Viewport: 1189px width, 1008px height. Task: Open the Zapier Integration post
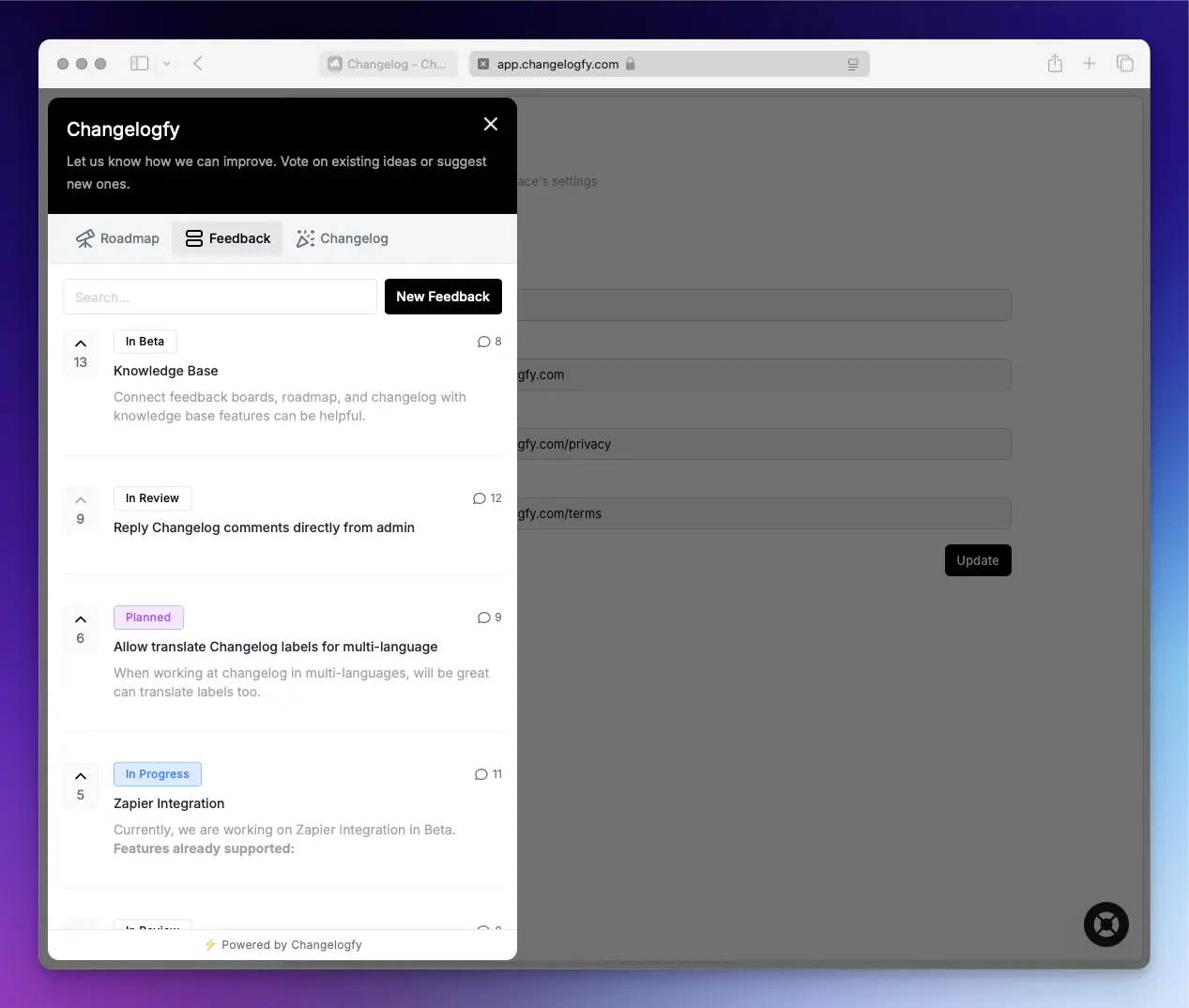coord(169,803)
